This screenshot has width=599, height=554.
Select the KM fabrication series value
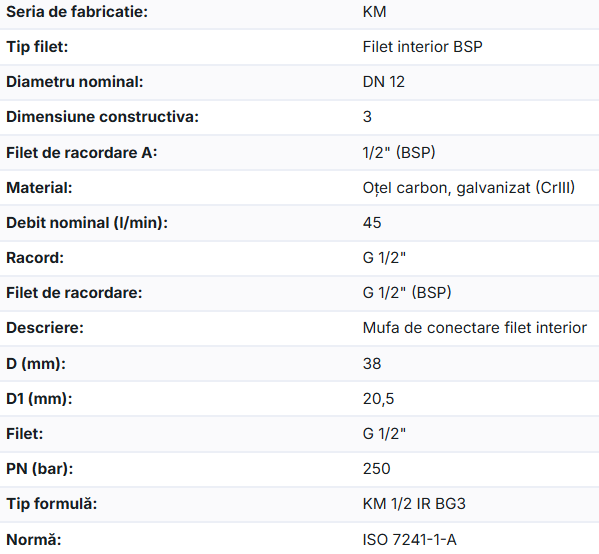click(x=374, y=12)
